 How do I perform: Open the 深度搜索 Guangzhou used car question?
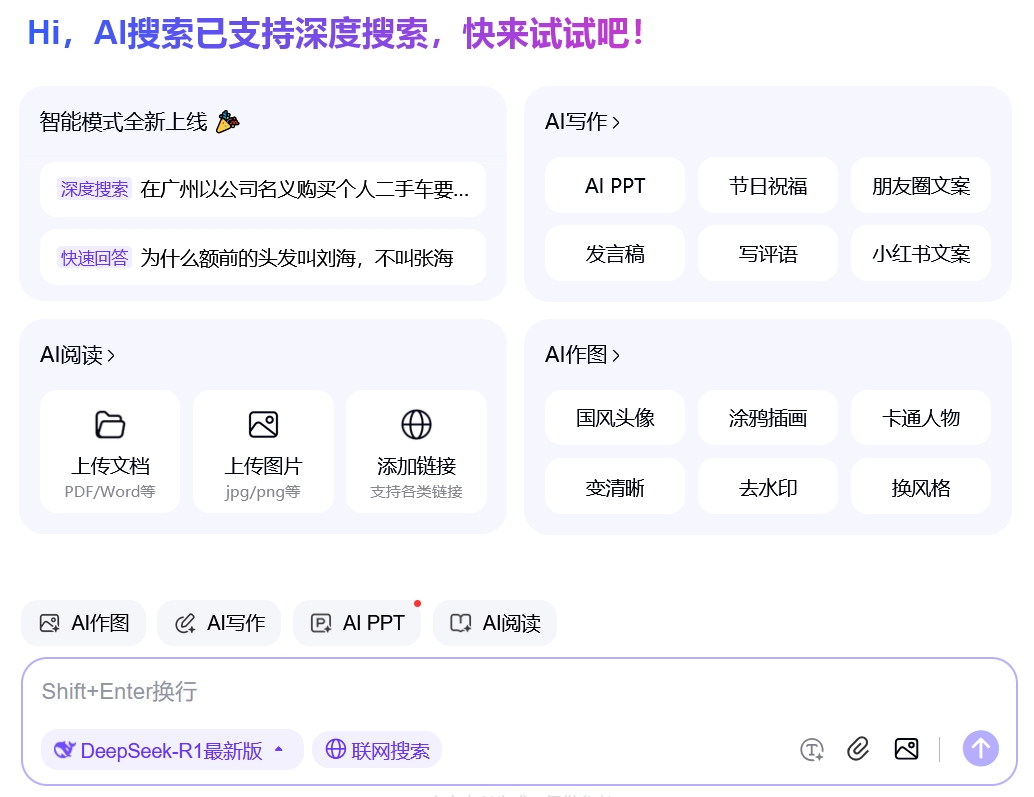(263, 190)
